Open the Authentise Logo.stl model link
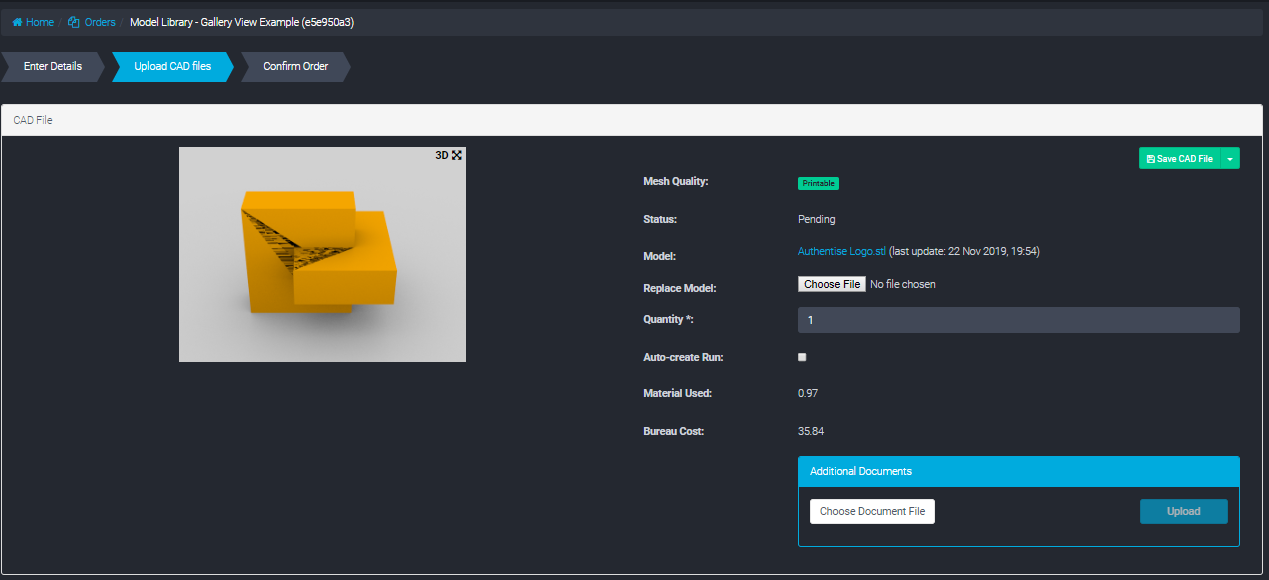The width and height of the screenshot is (1269, 580). coord(841,252)
